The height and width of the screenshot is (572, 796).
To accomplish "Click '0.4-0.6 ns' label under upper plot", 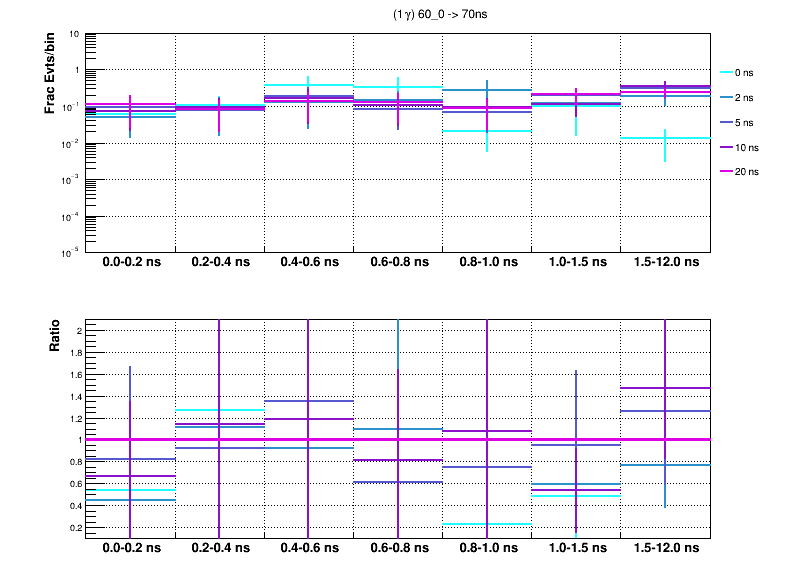I will pyautogui.click(x=309, y=264).
